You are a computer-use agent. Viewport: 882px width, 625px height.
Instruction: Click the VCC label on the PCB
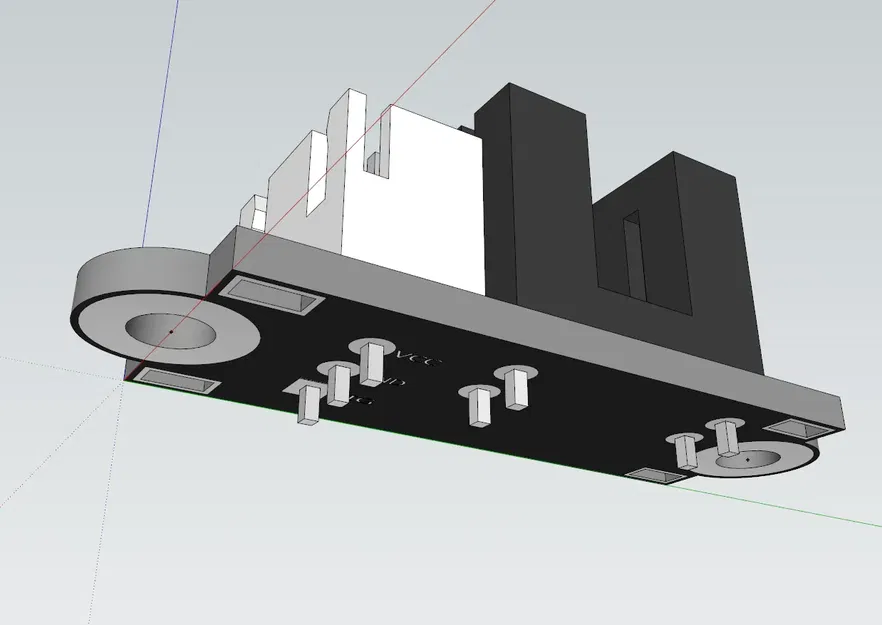[x=418, y=357]
